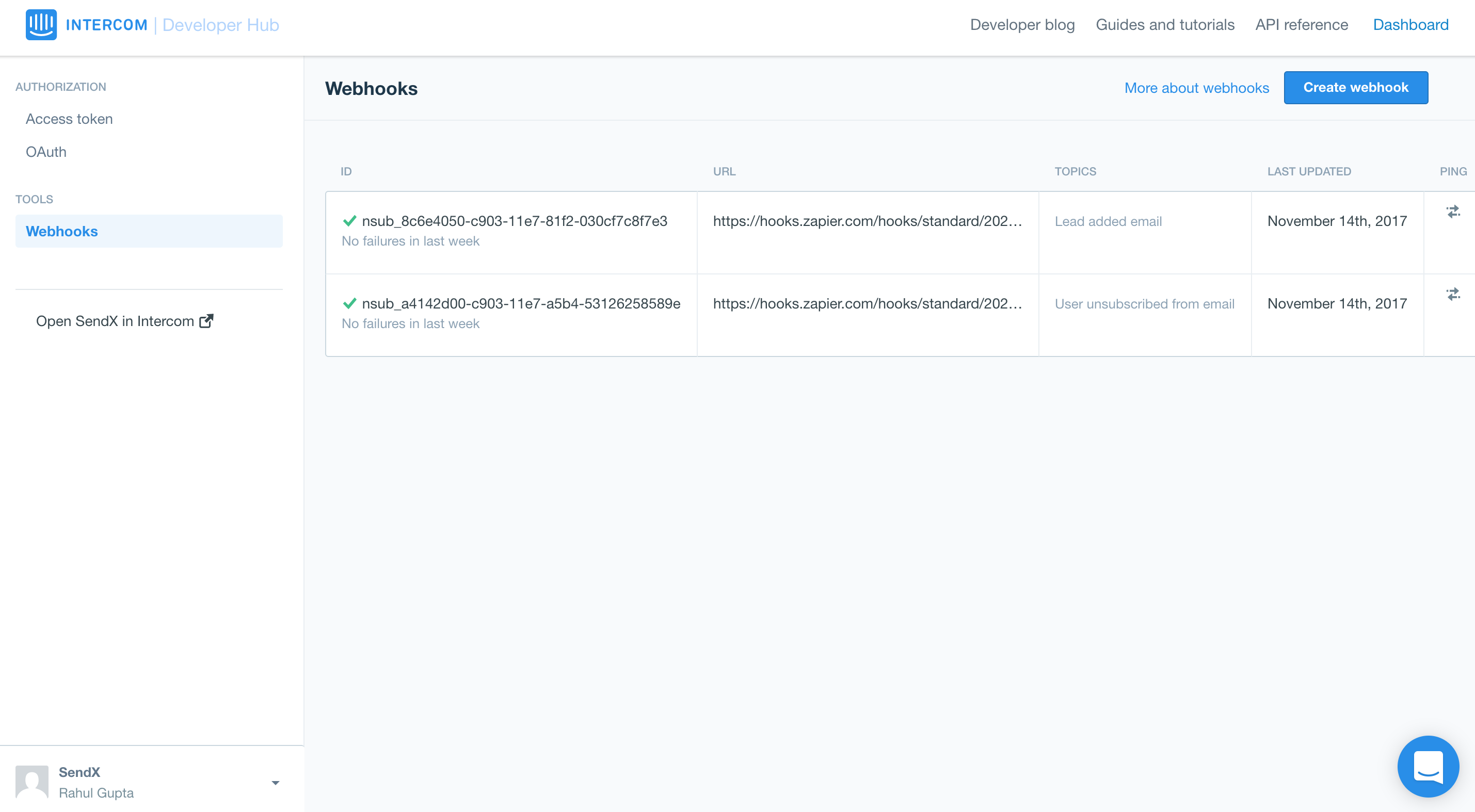Click green checkmark of nsub_8c6e4050 webhook

[349, 221]
